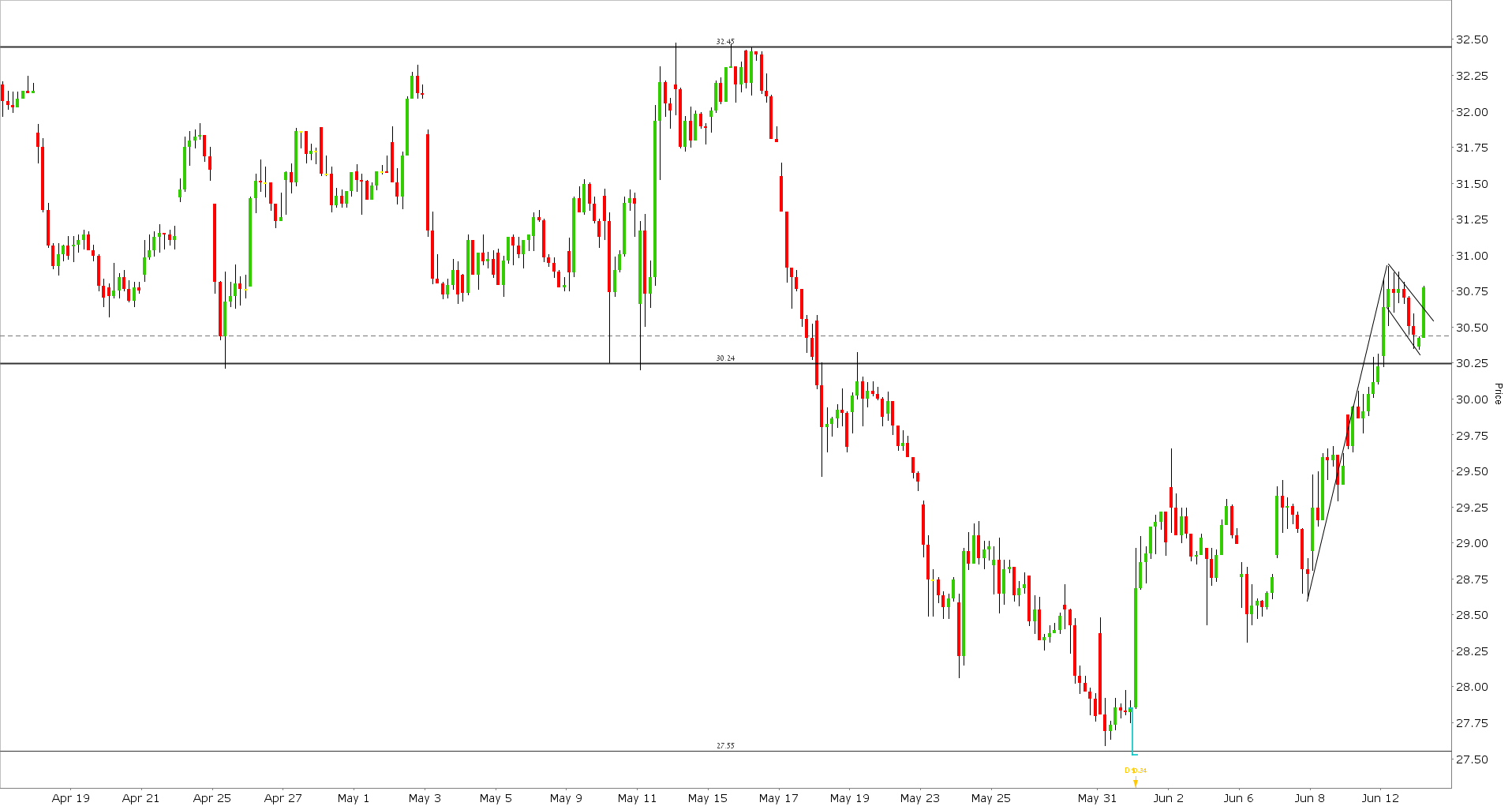
Task: Click the May 25 date label
Action: [x=991, y=798]
